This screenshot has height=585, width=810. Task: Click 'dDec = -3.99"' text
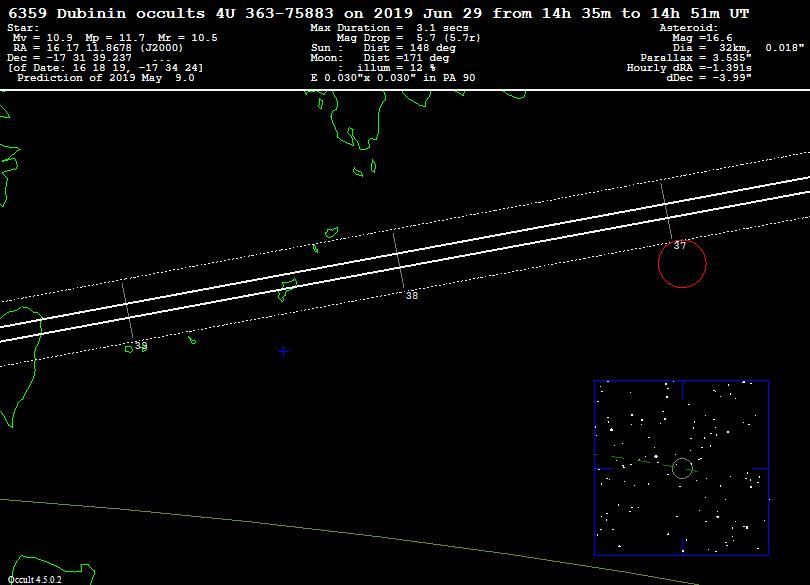point(709,78)
